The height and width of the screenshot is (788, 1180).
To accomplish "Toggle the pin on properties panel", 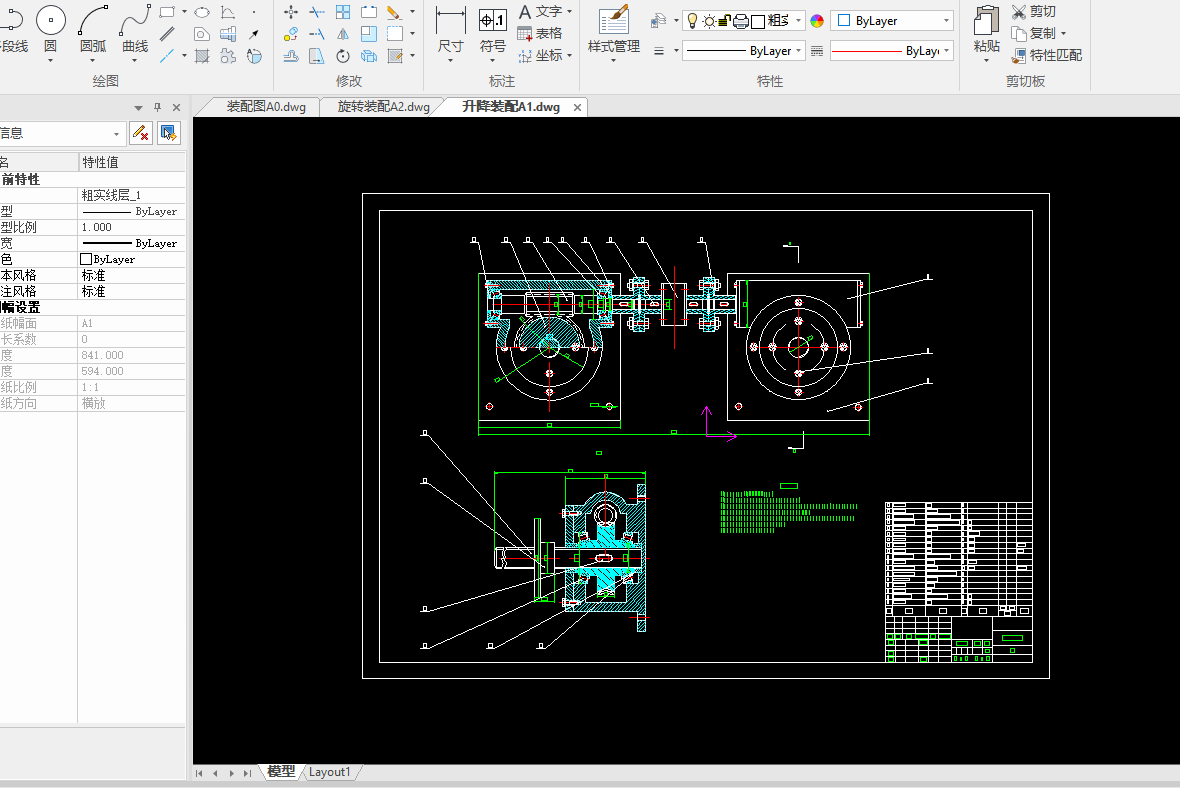I will pos(157,108).
